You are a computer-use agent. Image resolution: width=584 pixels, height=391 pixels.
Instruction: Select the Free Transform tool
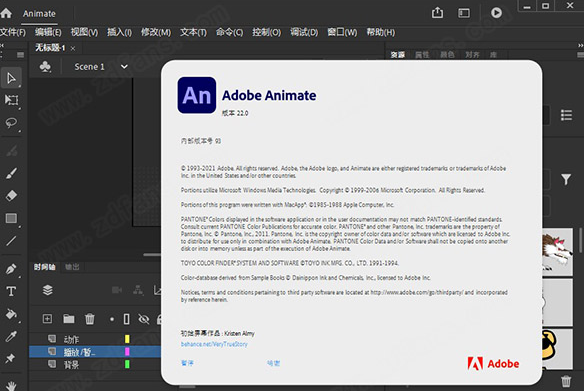coord(11,100)
